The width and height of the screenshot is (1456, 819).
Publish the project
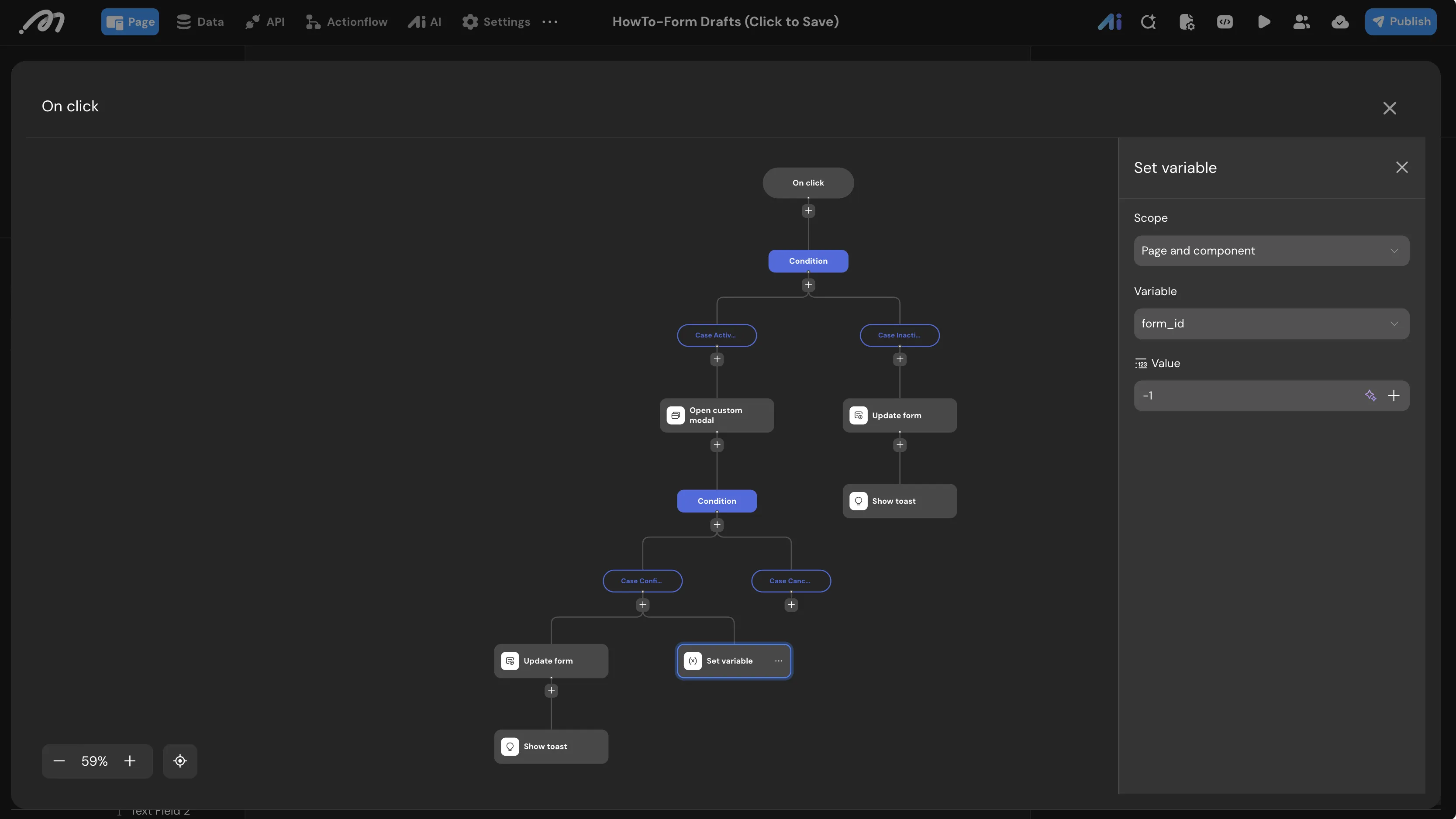1401,21
